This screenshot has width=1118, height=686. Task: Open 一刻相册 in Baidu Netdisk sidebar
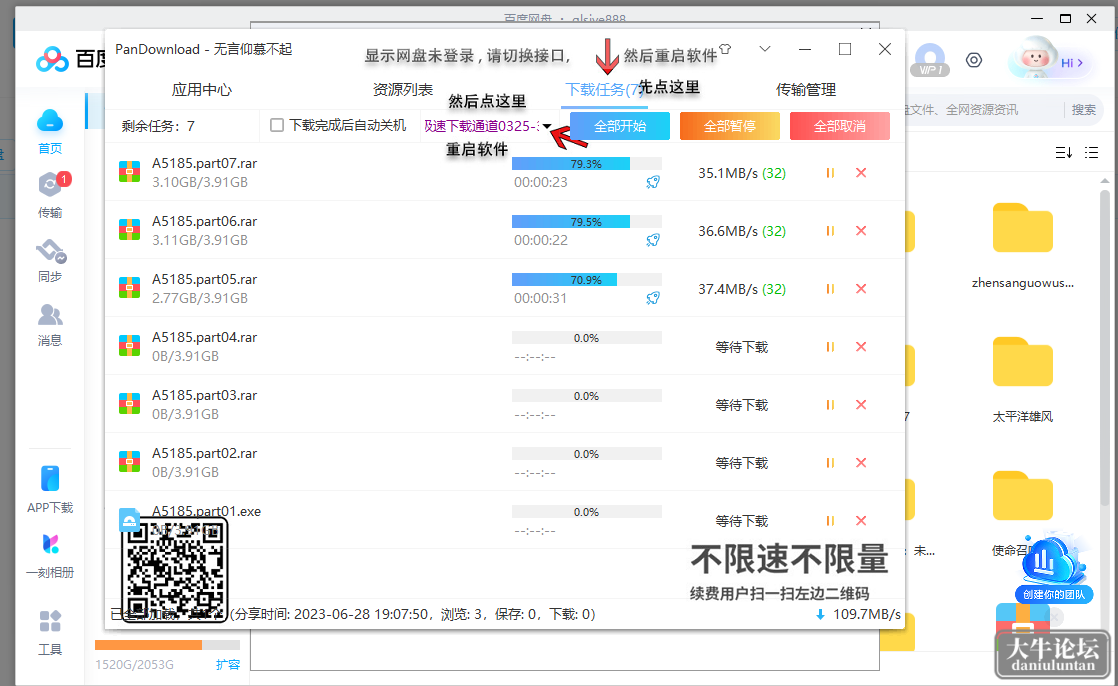(50, 555)
